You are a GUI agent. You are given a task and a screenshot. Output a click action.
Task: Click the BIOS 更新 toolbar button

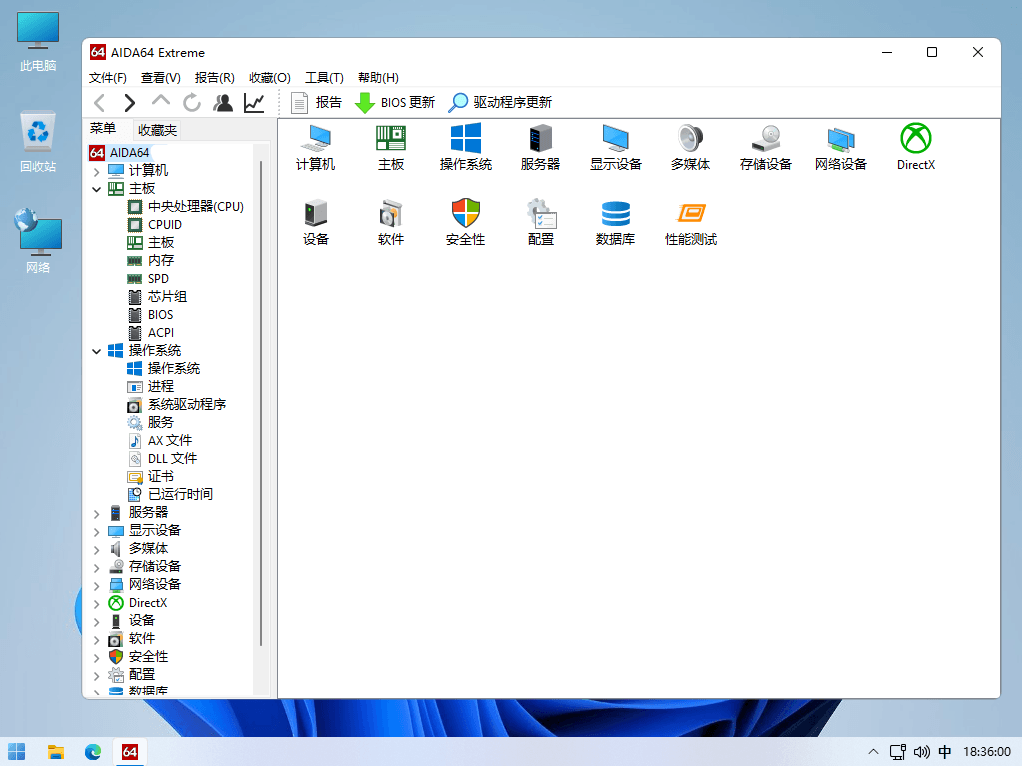394,102
